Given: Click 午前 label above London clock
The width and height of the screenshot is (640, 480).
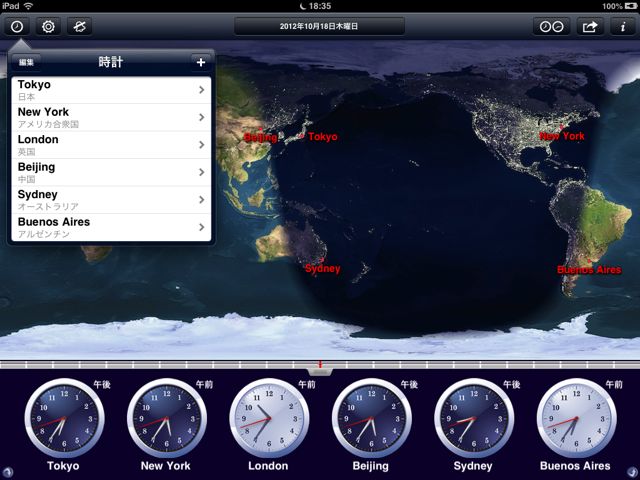Looking at the screenshot, I should (307, 384).
